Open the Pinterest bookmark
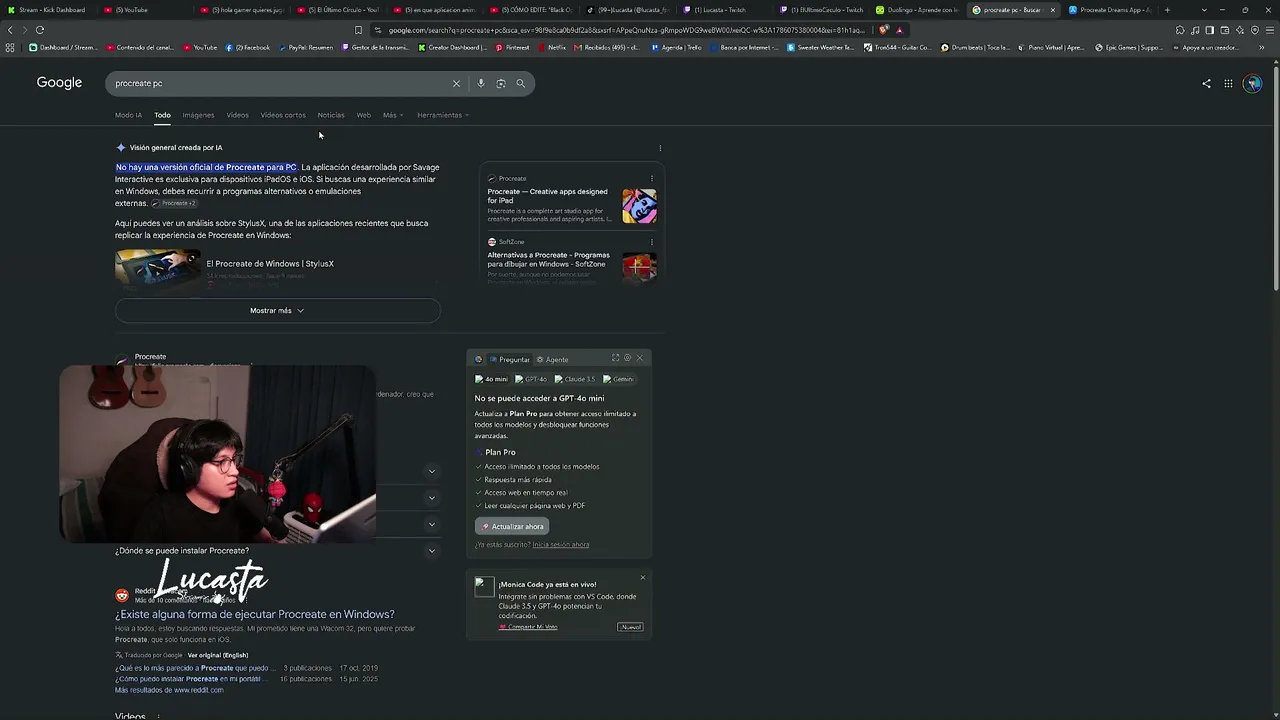The image size is (1280, 720). 513,47
